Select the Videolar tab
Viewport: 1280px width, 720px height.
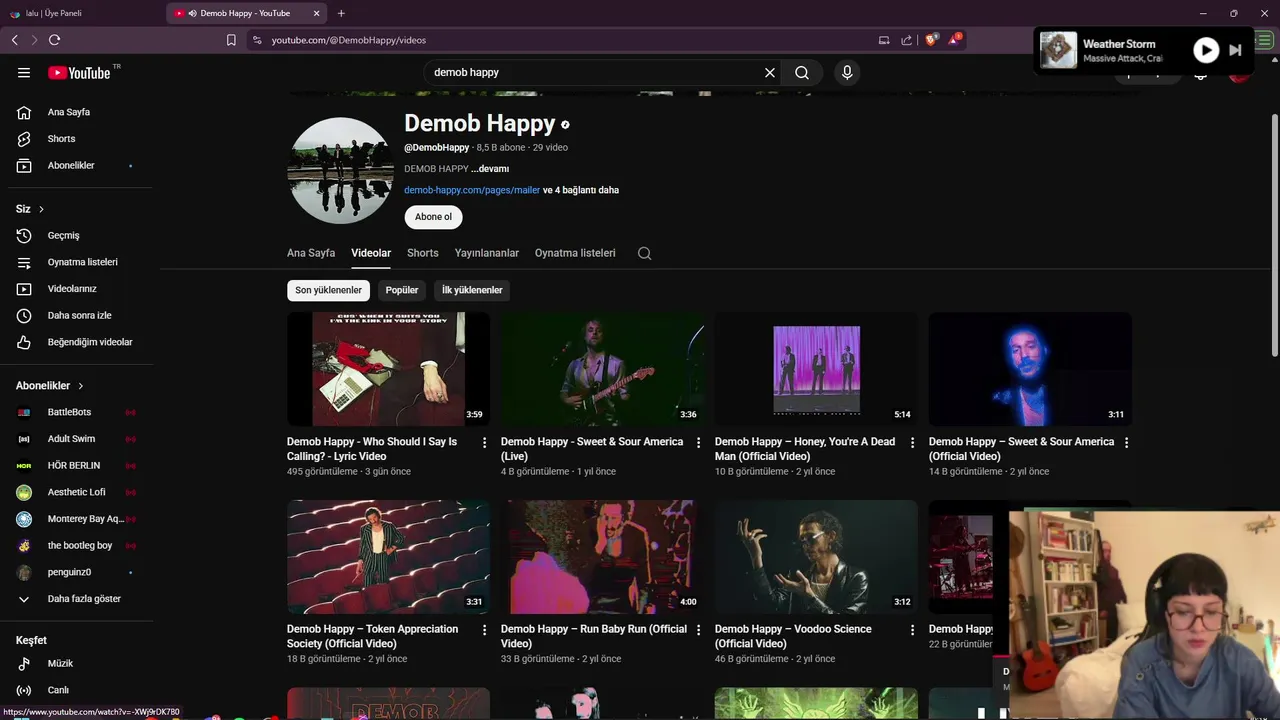coord(371,253)
